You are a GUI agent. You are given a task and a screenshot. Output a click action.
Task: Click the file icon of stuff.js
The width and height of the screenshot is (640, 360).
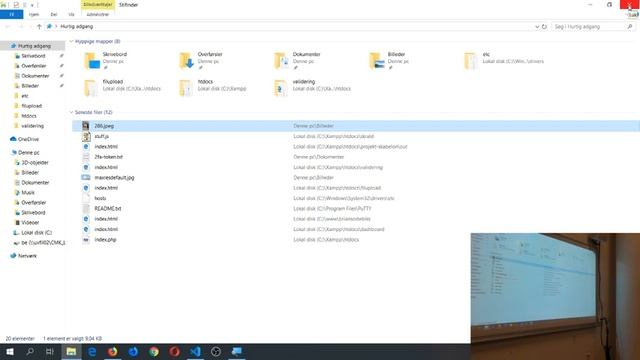[86, 136]
